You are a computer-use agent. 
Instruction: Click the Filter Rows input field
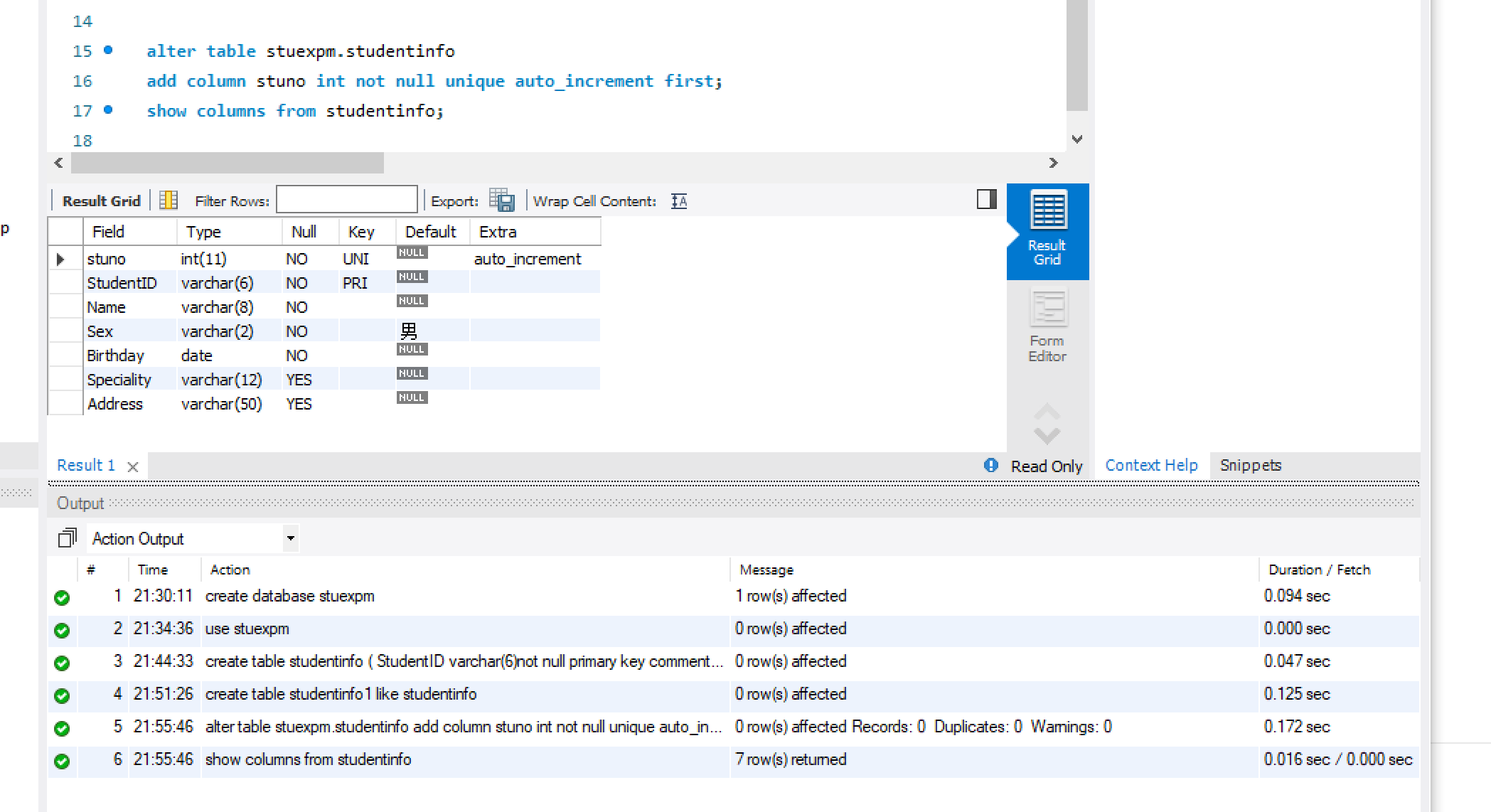[x=346, y=200]
